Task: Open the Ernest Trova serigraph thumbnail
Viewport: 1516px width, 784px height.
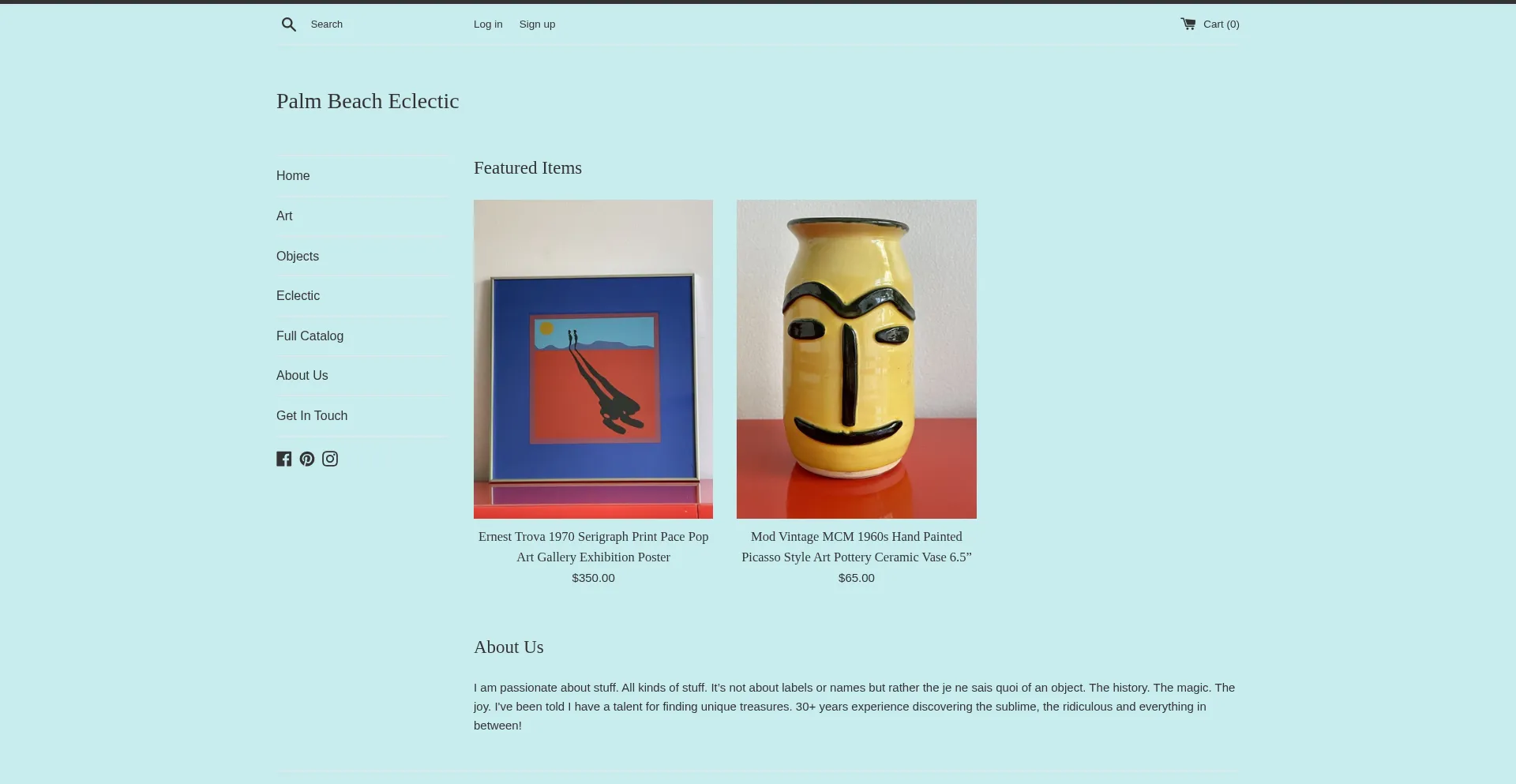Action: click(593, 359)
